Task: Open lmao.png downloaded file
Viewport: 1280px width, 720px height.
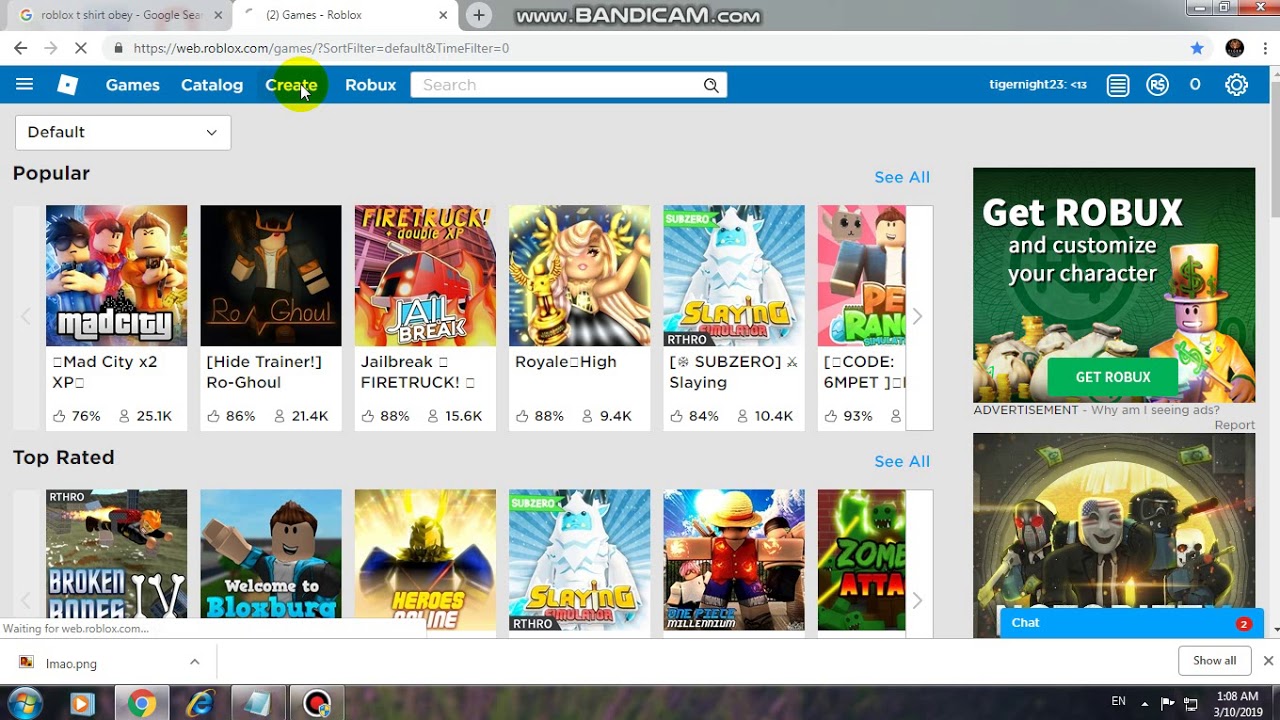Action: pyautogui.click(x=70, y=663)
